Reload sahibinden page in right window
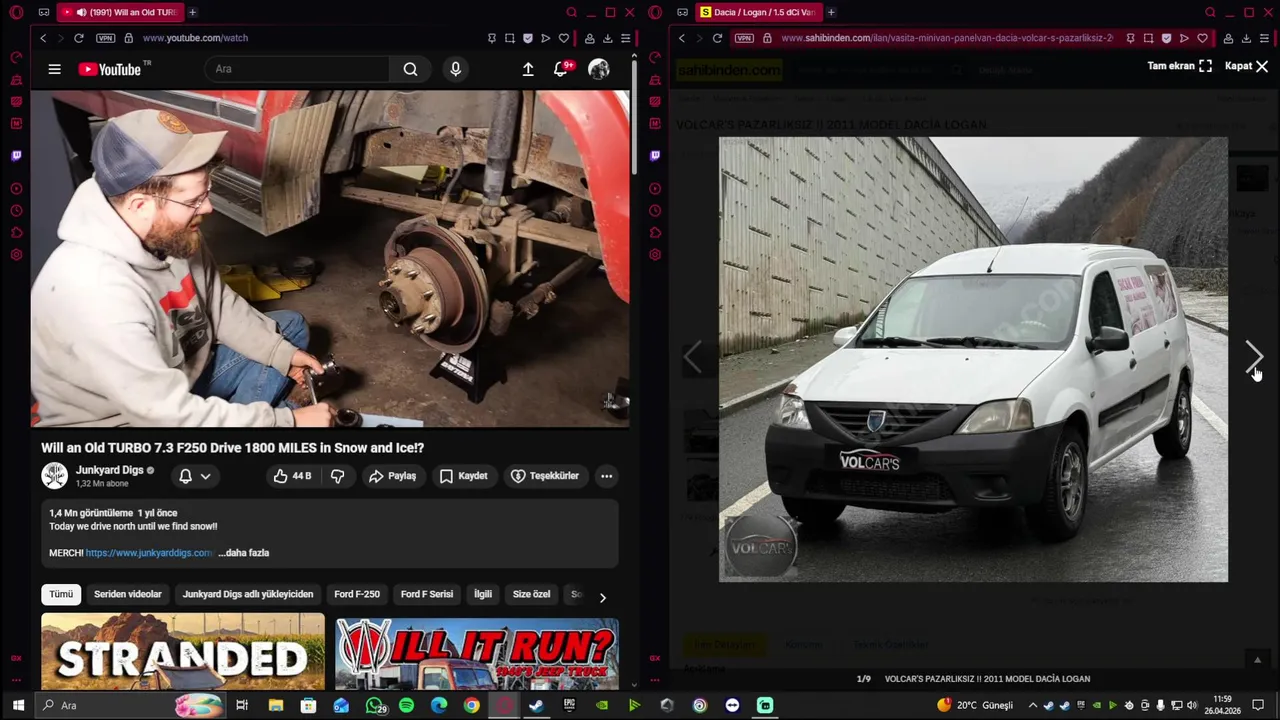Image resolution: width=1280 pixels, height=720 pixels. 717,38
